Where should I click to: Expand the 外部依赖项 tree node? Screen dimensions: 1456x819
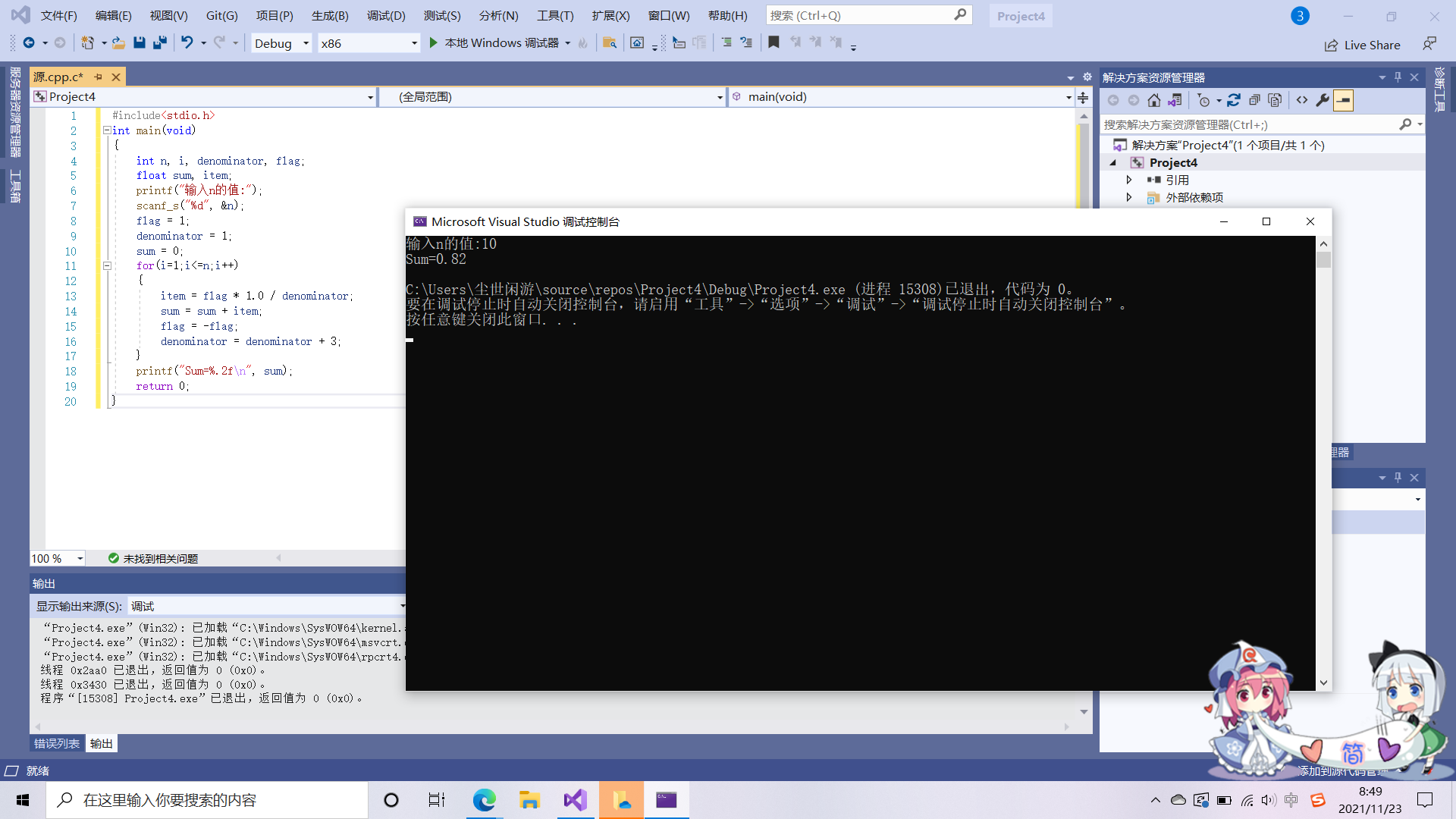coord(1129,197)
